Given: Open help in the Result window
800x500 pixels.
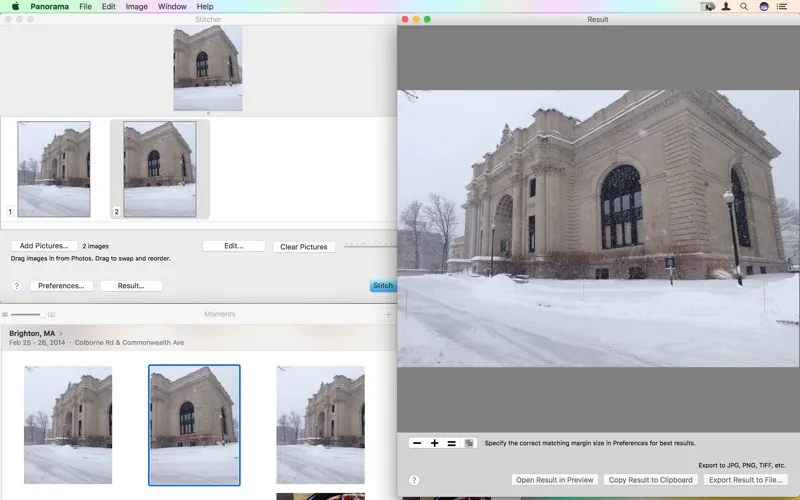Looking at the screenshot, I should coord(414,480).
